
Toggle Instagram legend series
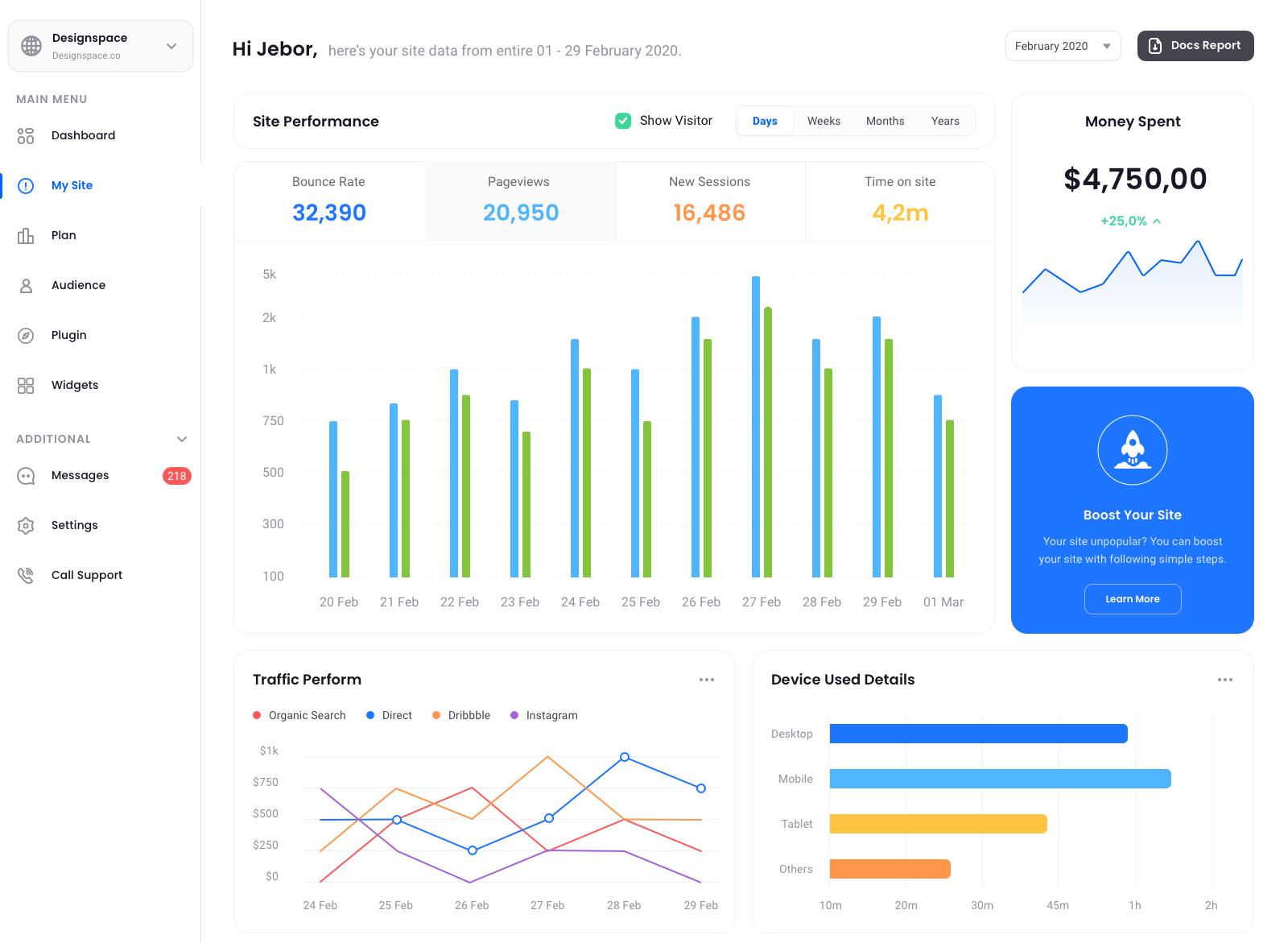pos(544,715)
